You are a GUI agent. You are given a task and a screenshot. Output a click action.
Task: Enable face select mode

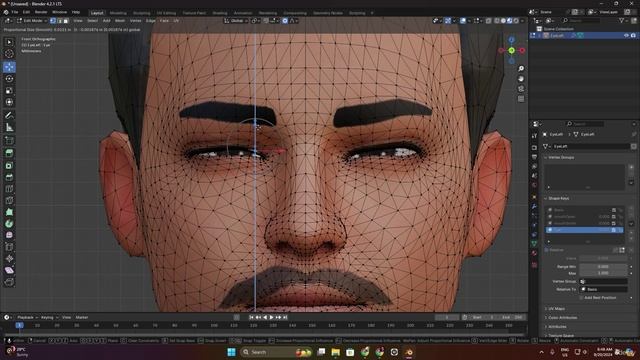click(66, 20)
